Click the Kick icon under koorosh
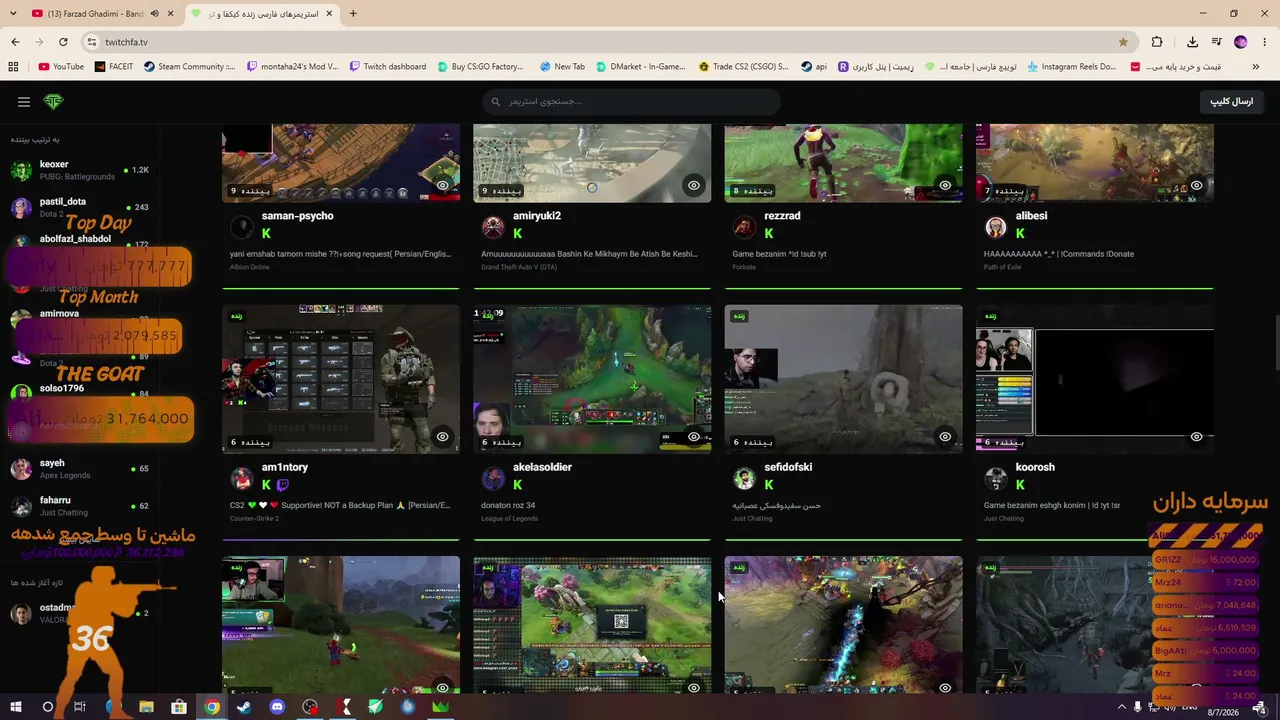 click(x=1020, y=484)
